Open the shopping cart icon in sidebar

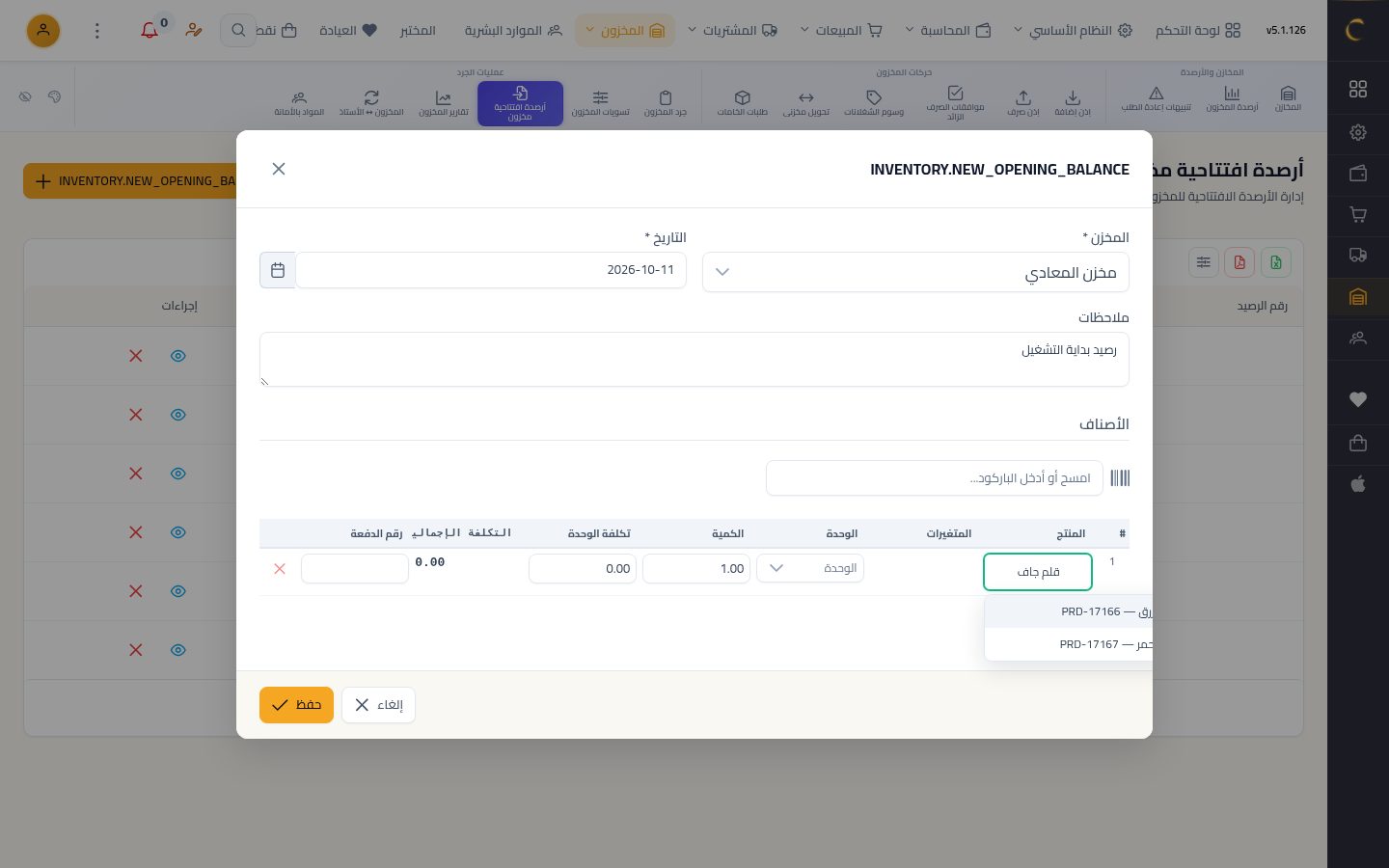[1358, 214]
